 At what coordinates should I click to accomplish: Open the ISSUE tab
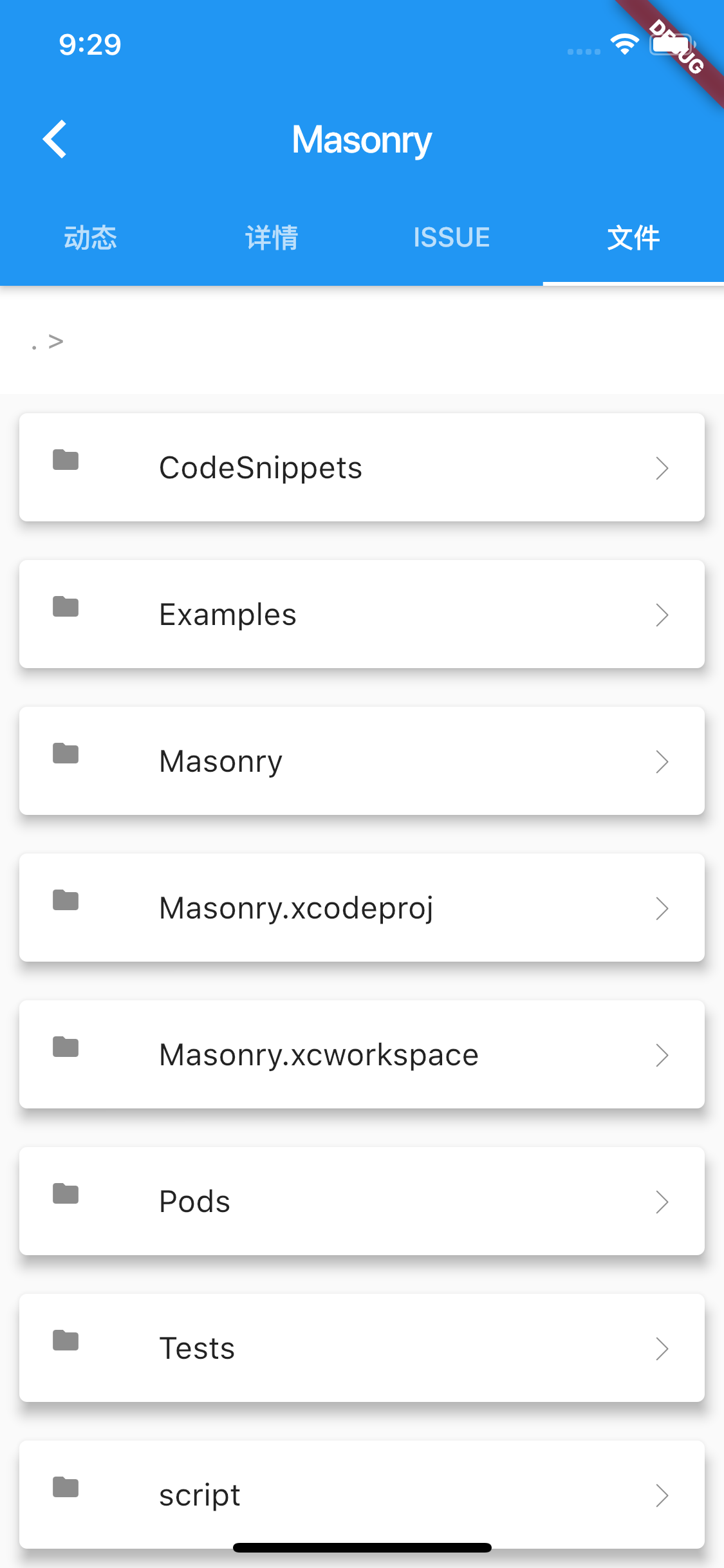point(452,238)
